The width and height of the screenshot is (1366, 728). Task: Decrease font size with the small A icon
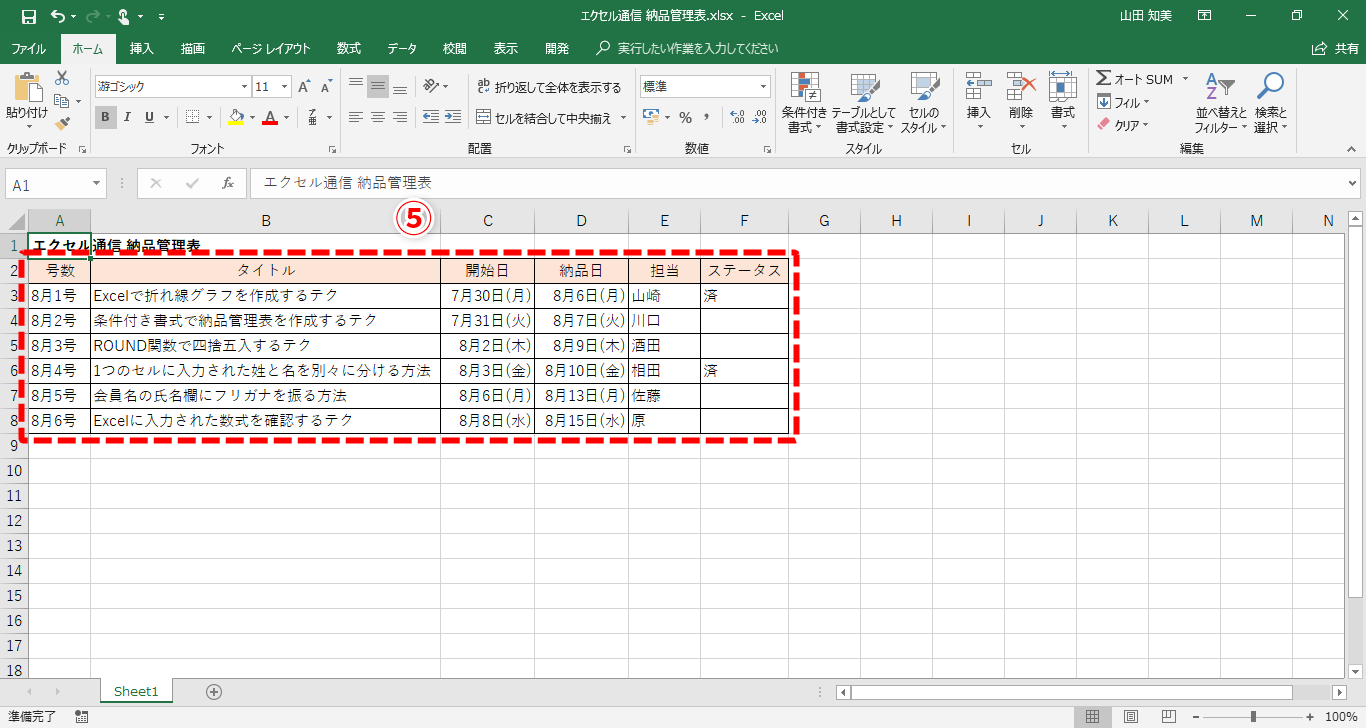point(326,87)
